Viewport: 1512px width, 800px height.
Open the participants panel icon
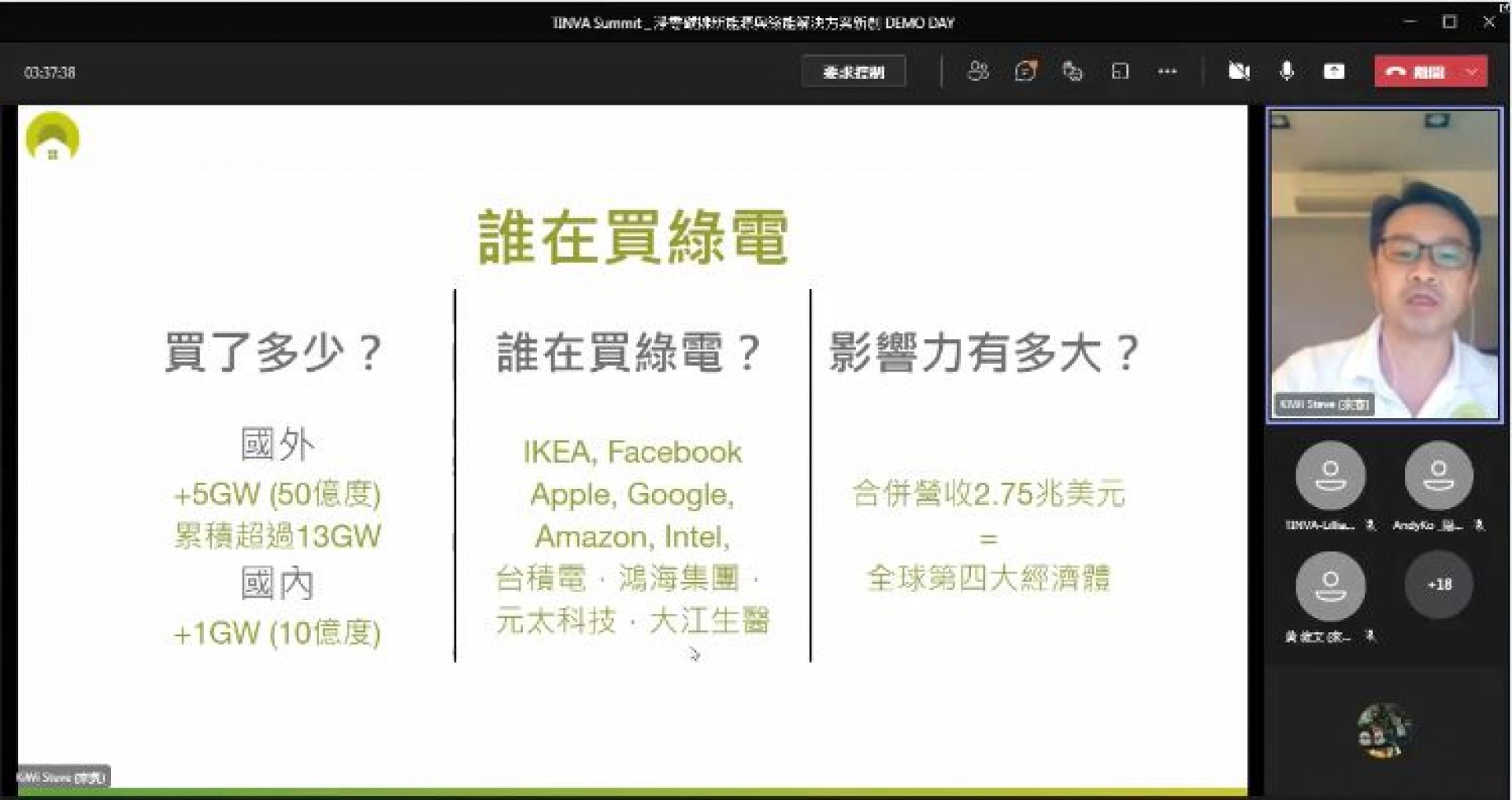pyautogui.click(x=977, y=72)
